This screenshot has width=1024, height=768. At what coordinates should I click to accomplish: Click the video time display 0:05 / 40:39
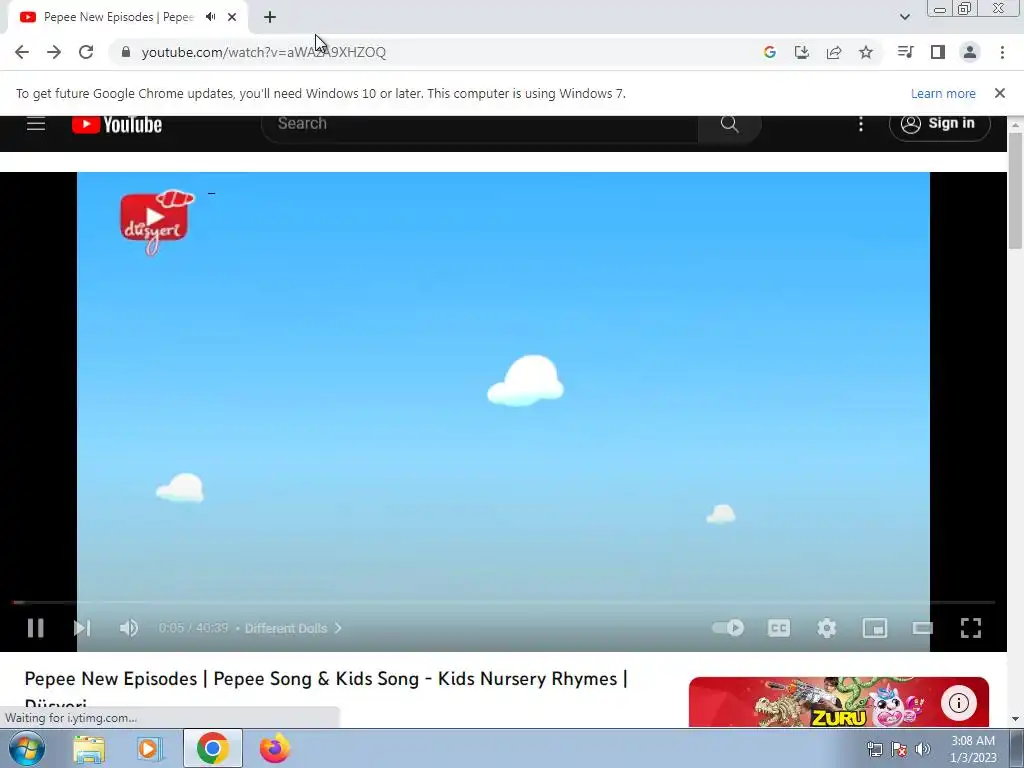coord(193,628)
